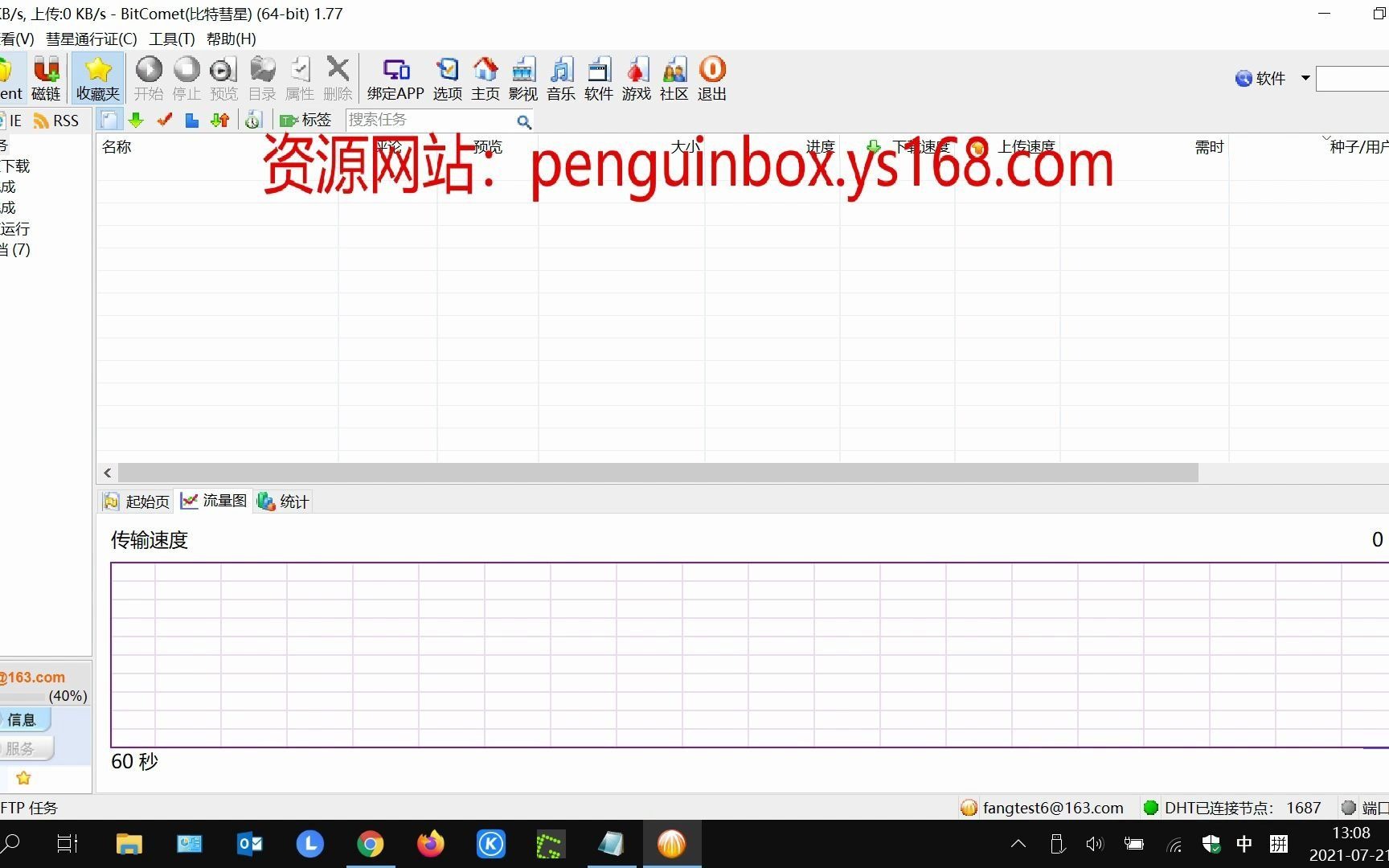This screenshot has width=1389, height=868.
Task: Click the horizontal scrollbar left arrow
Action: pyautogui.click(x=108, y=473)
